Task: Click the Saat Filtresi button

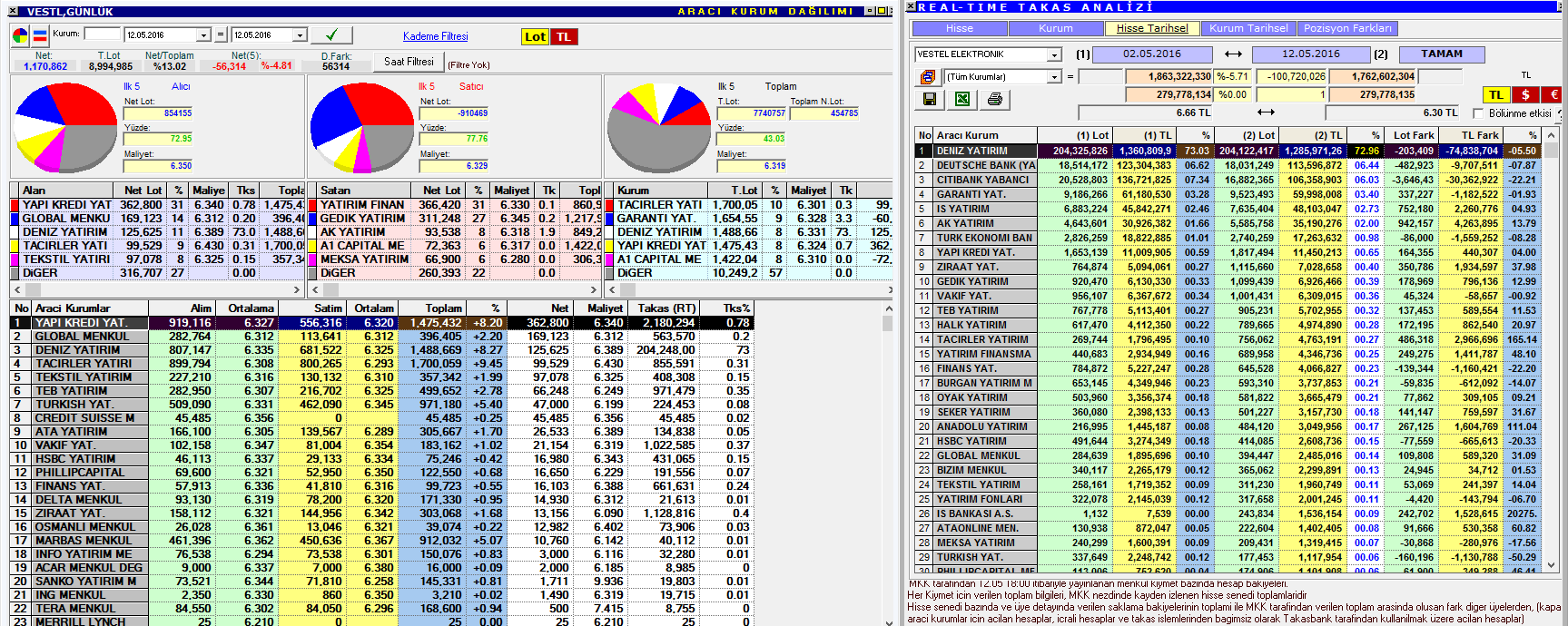Action: [x=409, y=62]
